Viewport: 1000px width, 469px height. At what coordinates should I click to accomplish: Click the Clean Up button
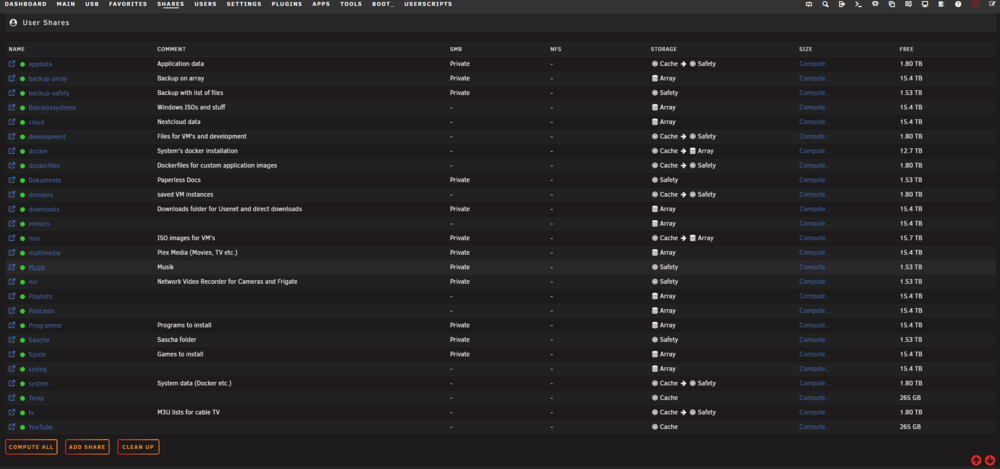(x=138, y=447)
